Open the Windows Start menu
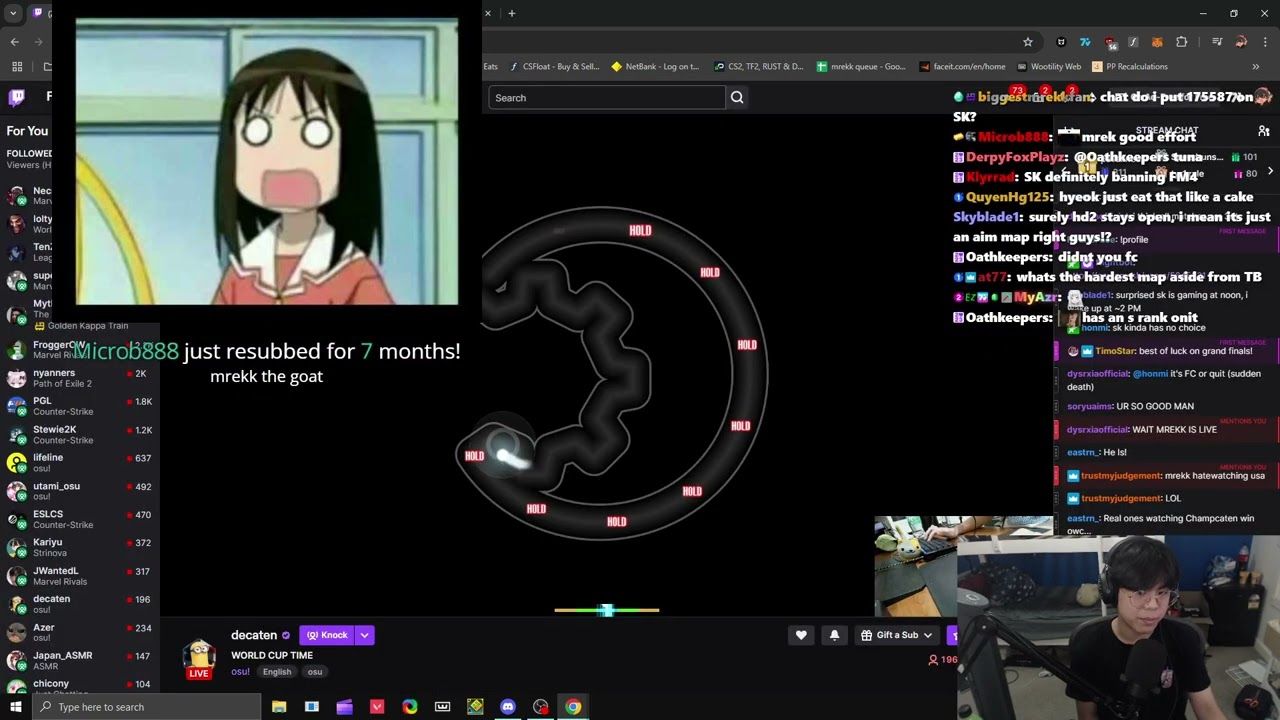 coord(16,707)
